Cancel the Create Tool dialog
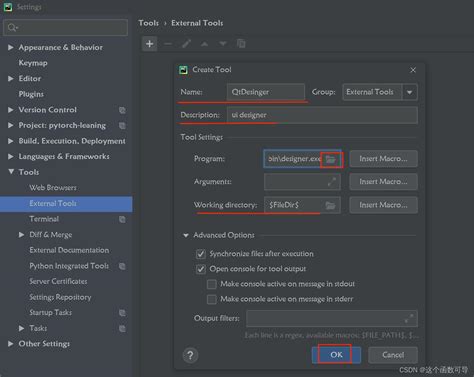Viewport: 474px width, 377px height. tap(393, 355)
